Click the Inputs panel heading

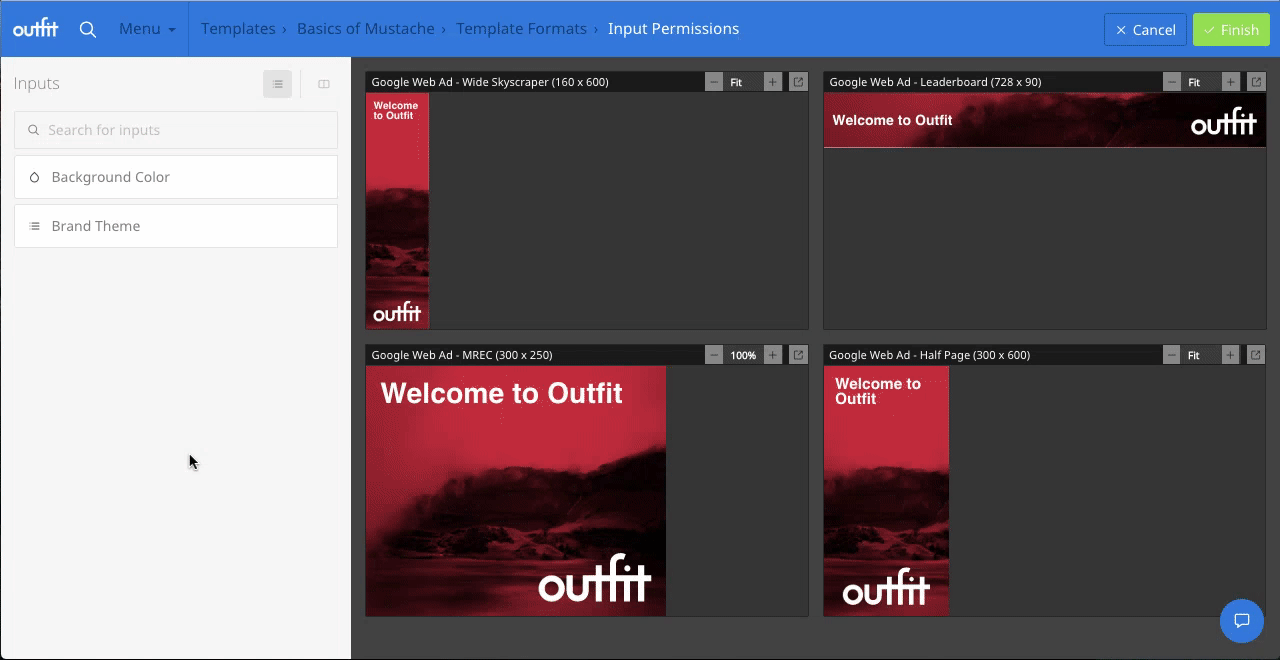[37, 84]
